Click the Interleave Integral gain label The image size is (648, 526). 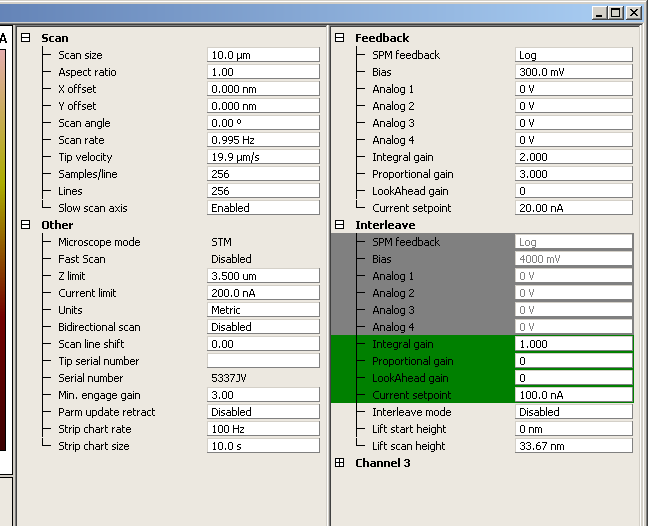403,344
